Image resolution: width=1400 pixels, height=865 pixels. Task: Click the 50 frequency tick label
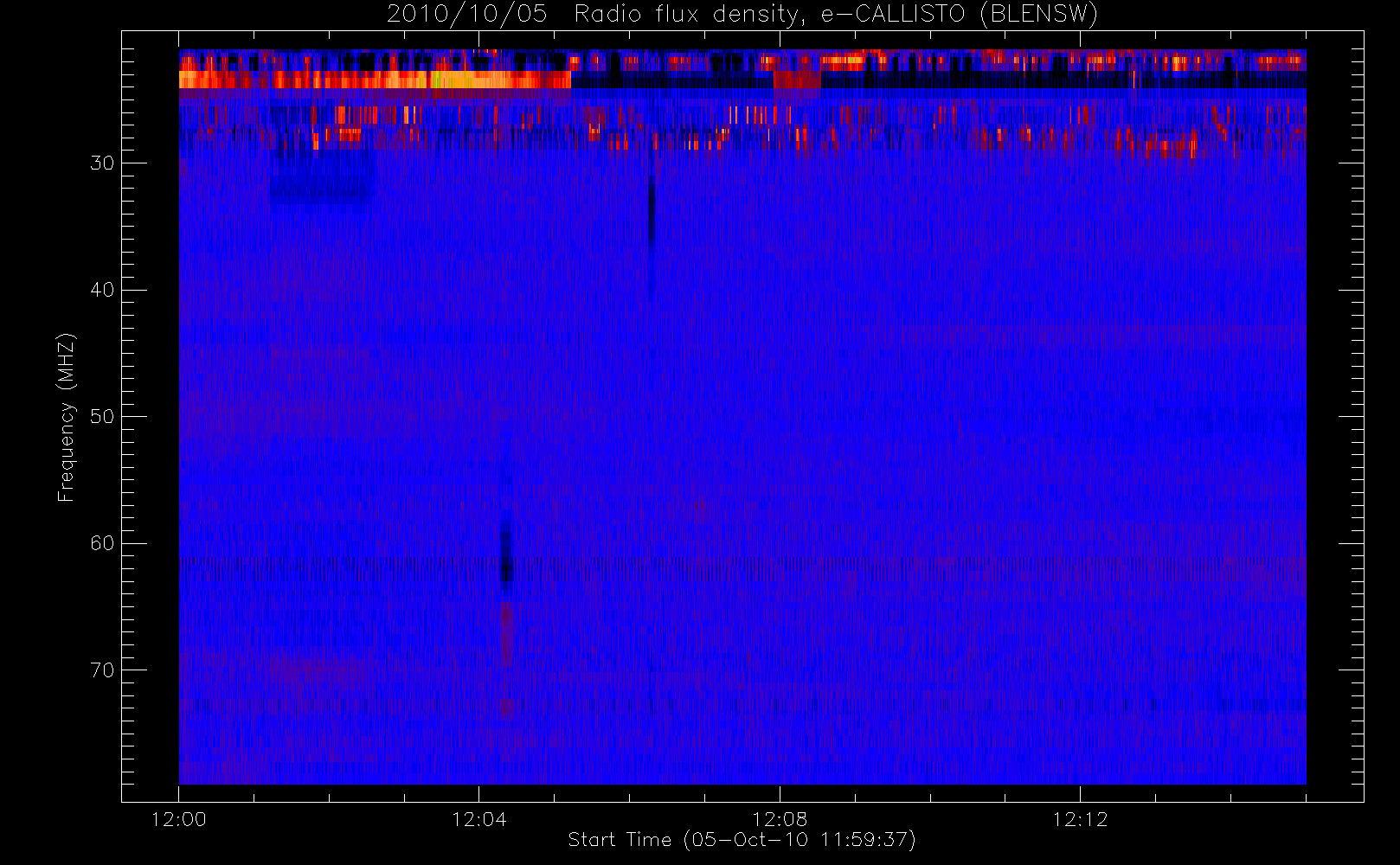(102, 417)
